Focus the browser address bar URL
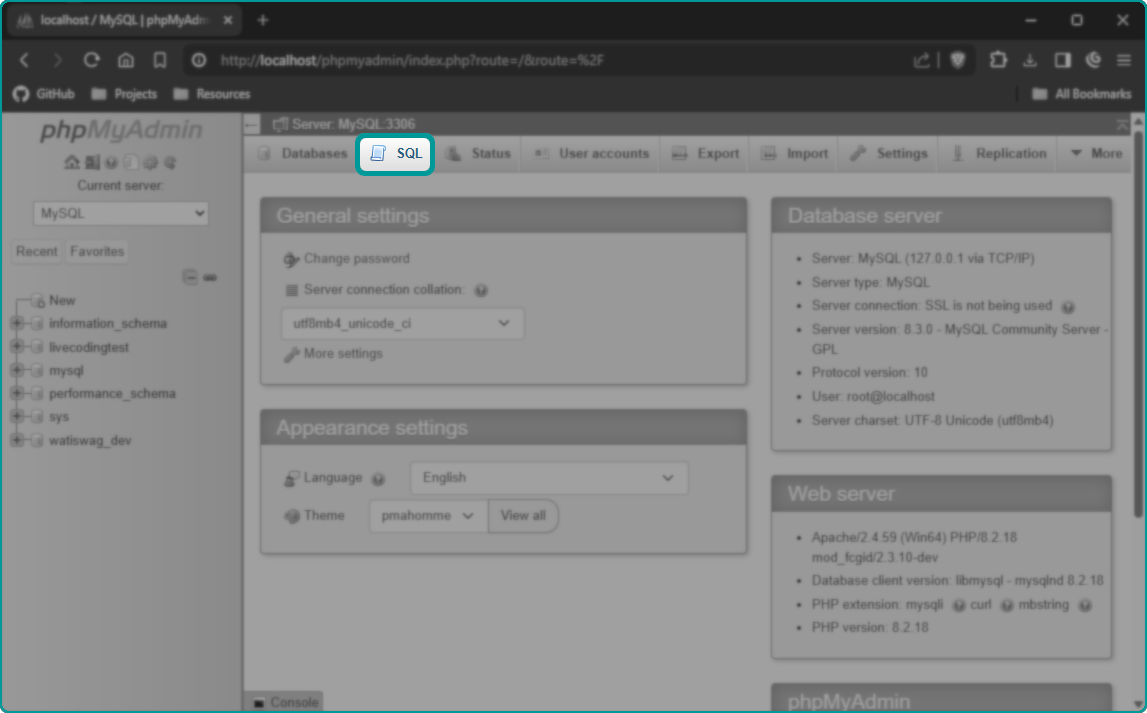Viewport: 1147px width, 713px height. (x=412, y=61)
